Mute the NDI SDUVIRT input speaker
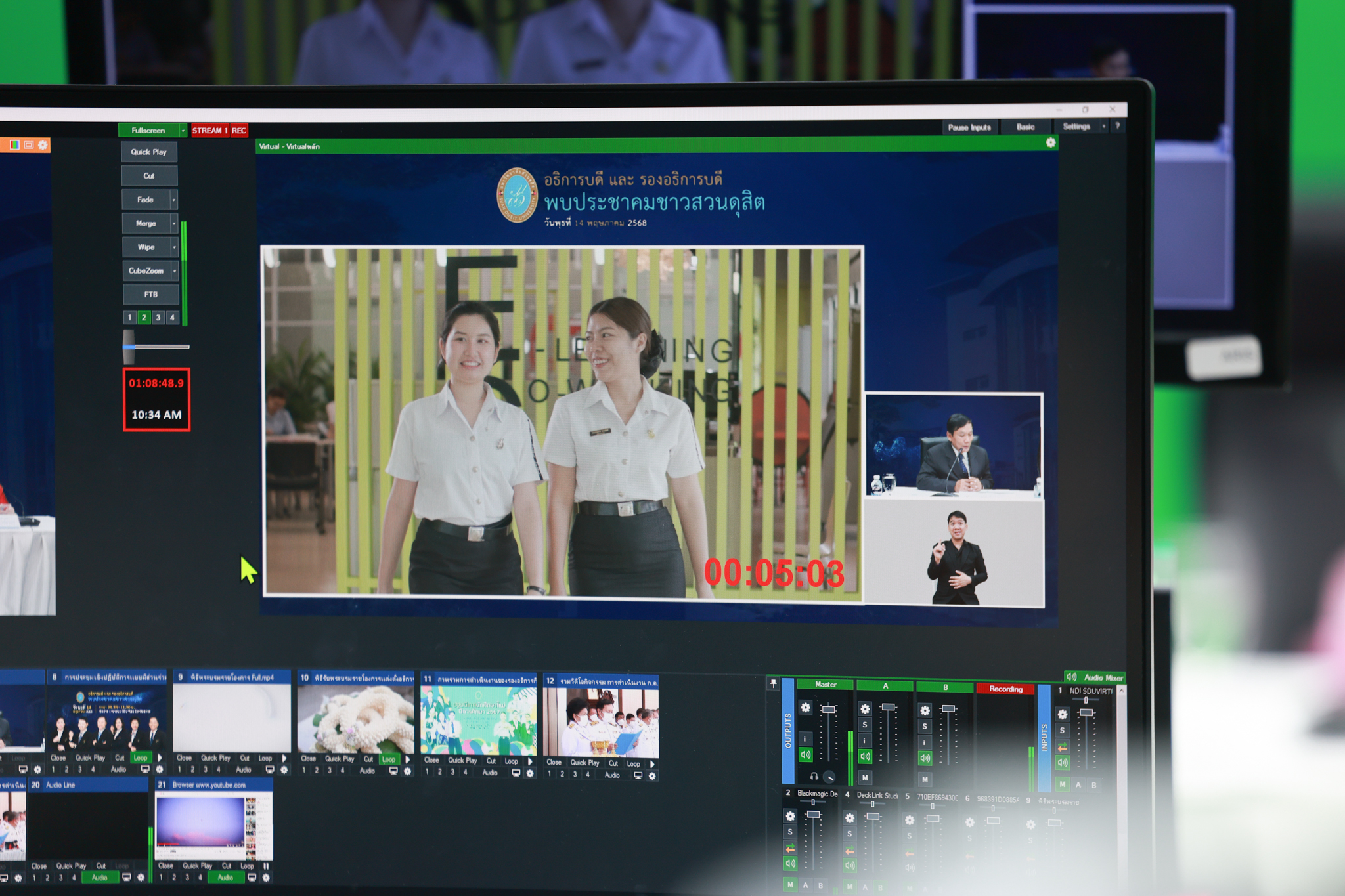This screenshot has height=896, width=1345. 1062,763
